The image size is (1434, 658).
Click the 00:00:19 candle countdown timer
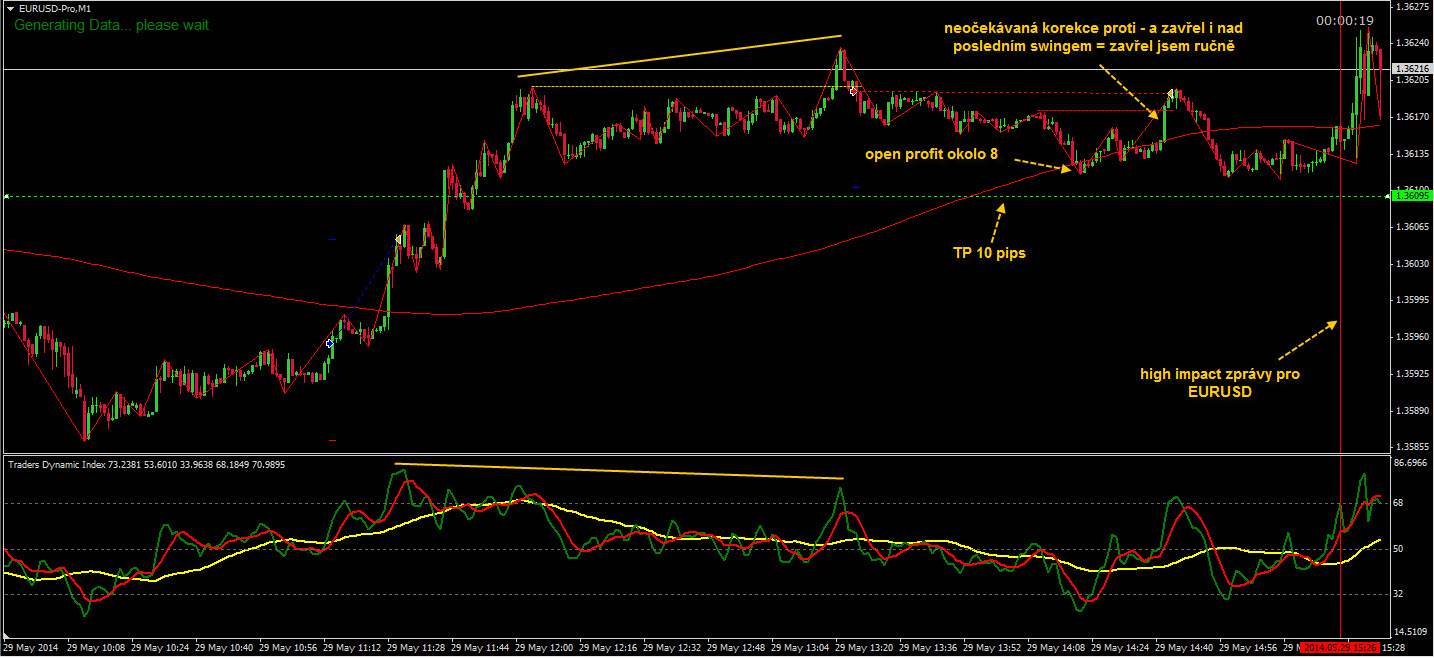(1345, 20)
